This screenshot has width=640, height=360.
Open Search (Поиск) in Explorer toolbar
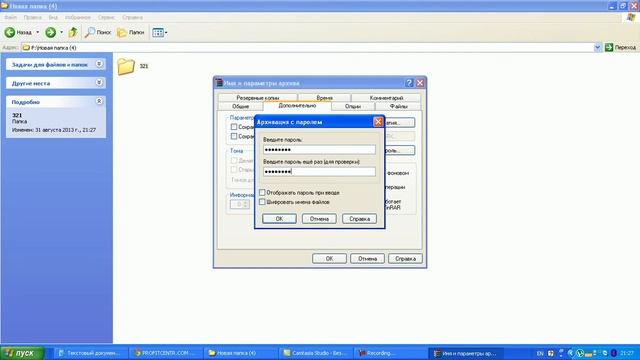98,32
